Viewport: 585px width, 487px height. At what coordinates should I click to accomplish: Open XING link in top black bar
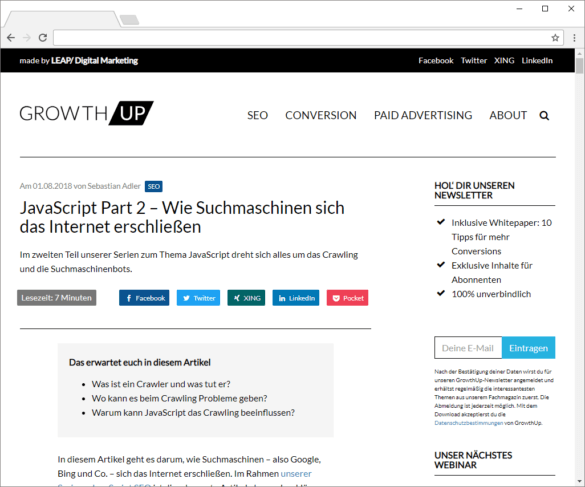point(504,60)
